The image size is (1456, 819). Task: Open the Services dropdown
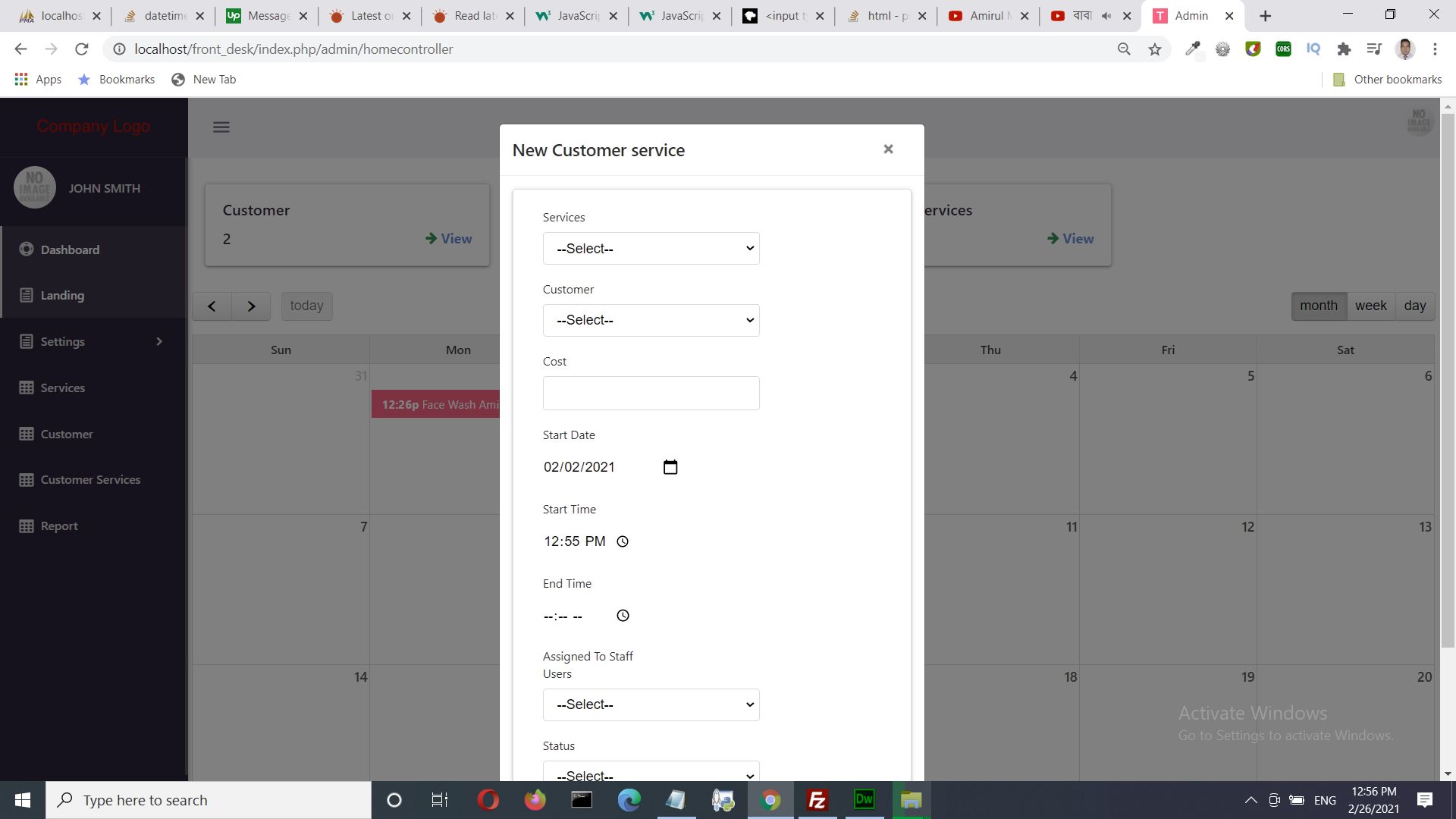pyautogui.click(x=651, y=249)
